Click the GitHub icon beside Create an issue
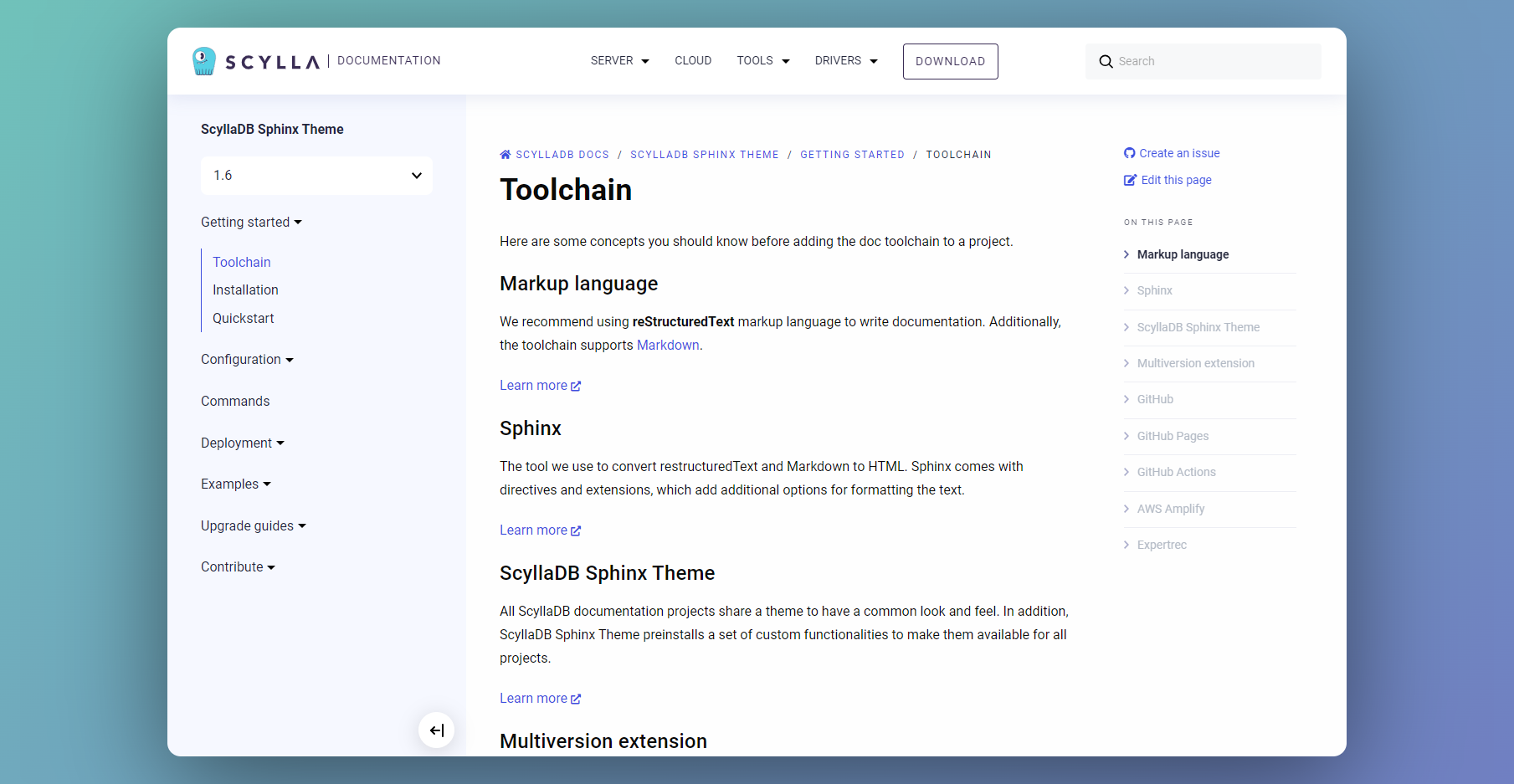Screen dimensions: 1514x784 pyautogui.click(x=1130, y=153)
